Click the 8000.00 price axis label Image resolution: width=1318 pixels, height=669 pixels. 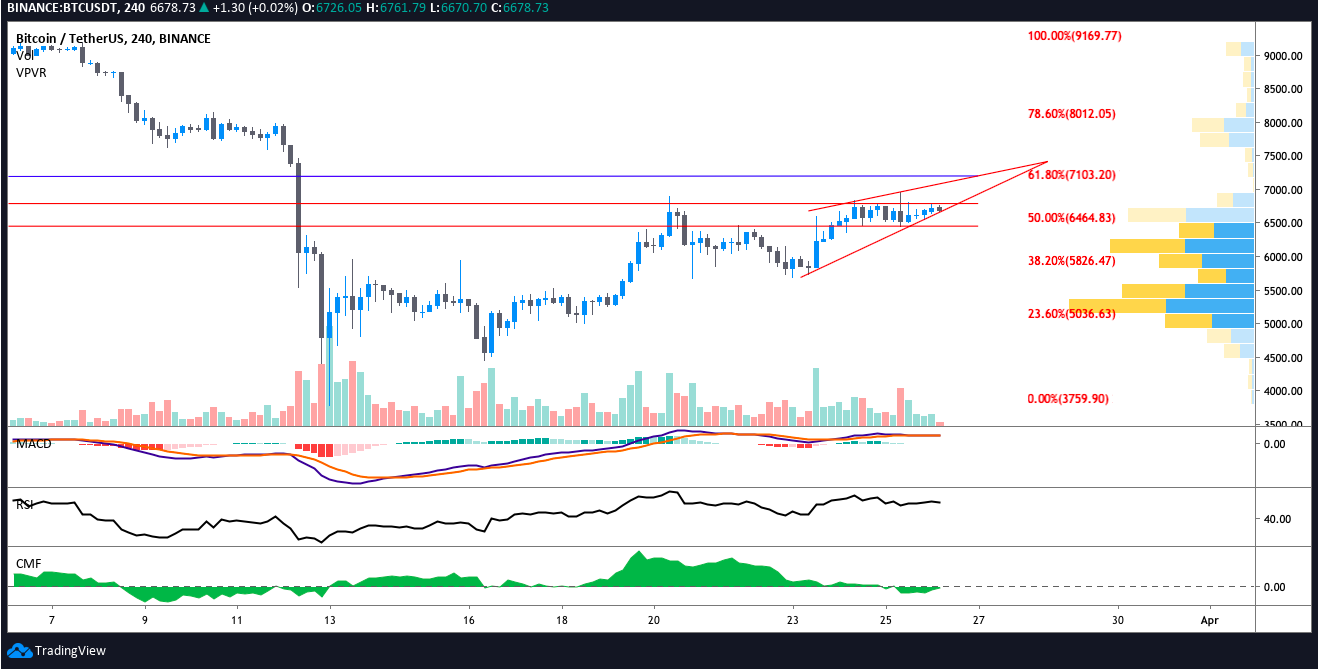tap(1283, 123)
